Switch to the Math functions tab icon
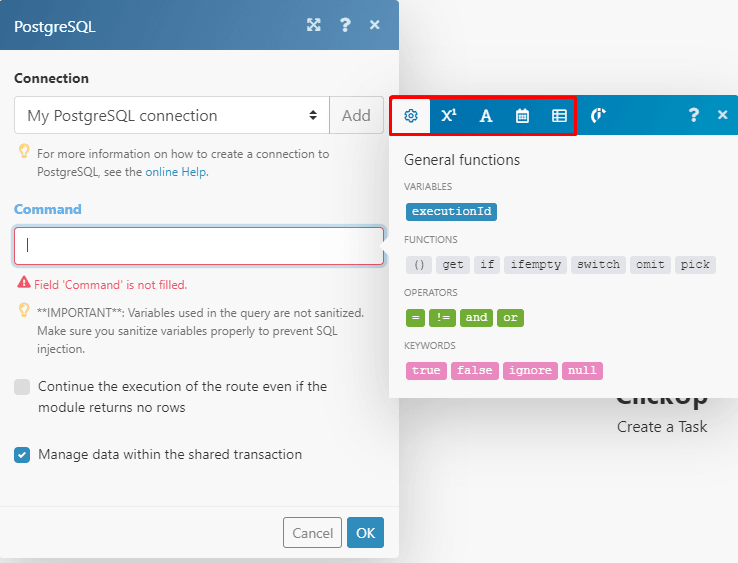The height and width of the screenshot is (563, 738). [x=448, y=116]
